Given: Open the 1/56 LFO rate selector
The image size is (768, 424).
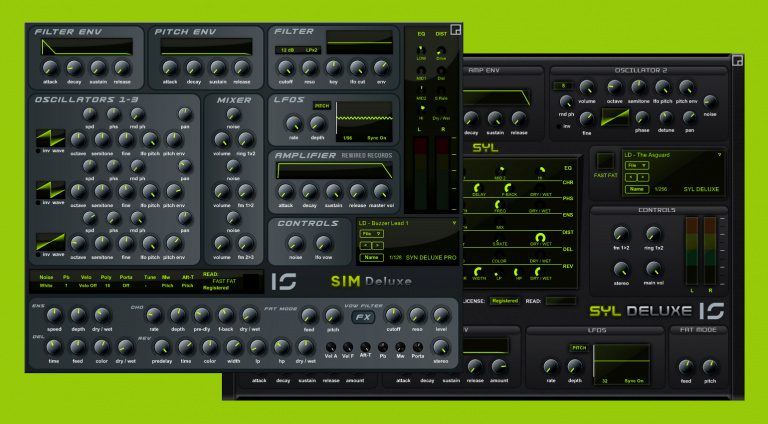Looking at the screenshot, I should (348, 138).
